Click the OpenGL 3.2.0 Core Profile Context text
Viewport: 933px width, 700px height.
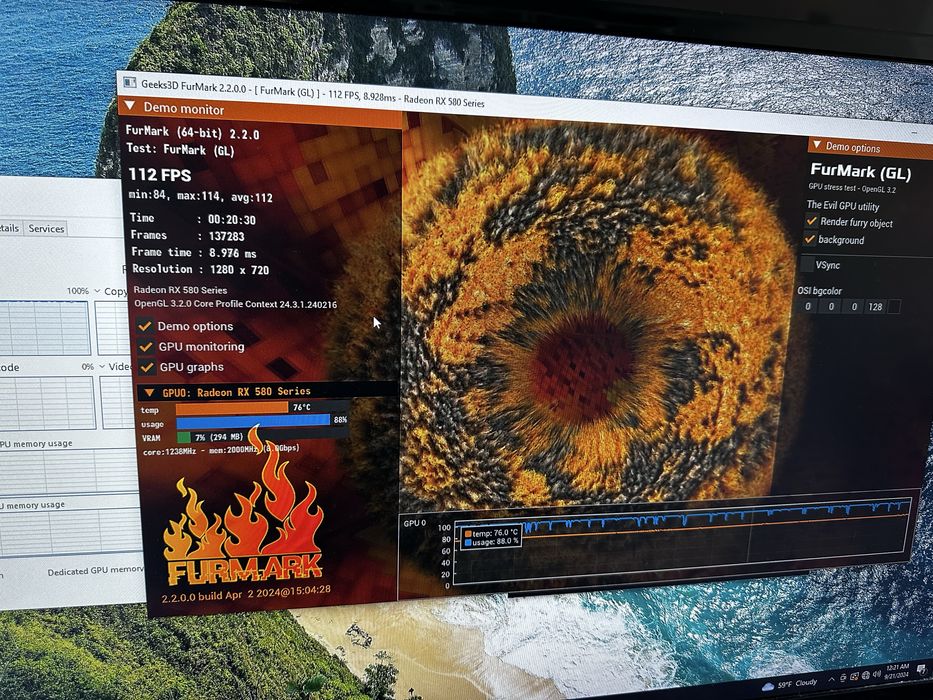coord(236,304)
